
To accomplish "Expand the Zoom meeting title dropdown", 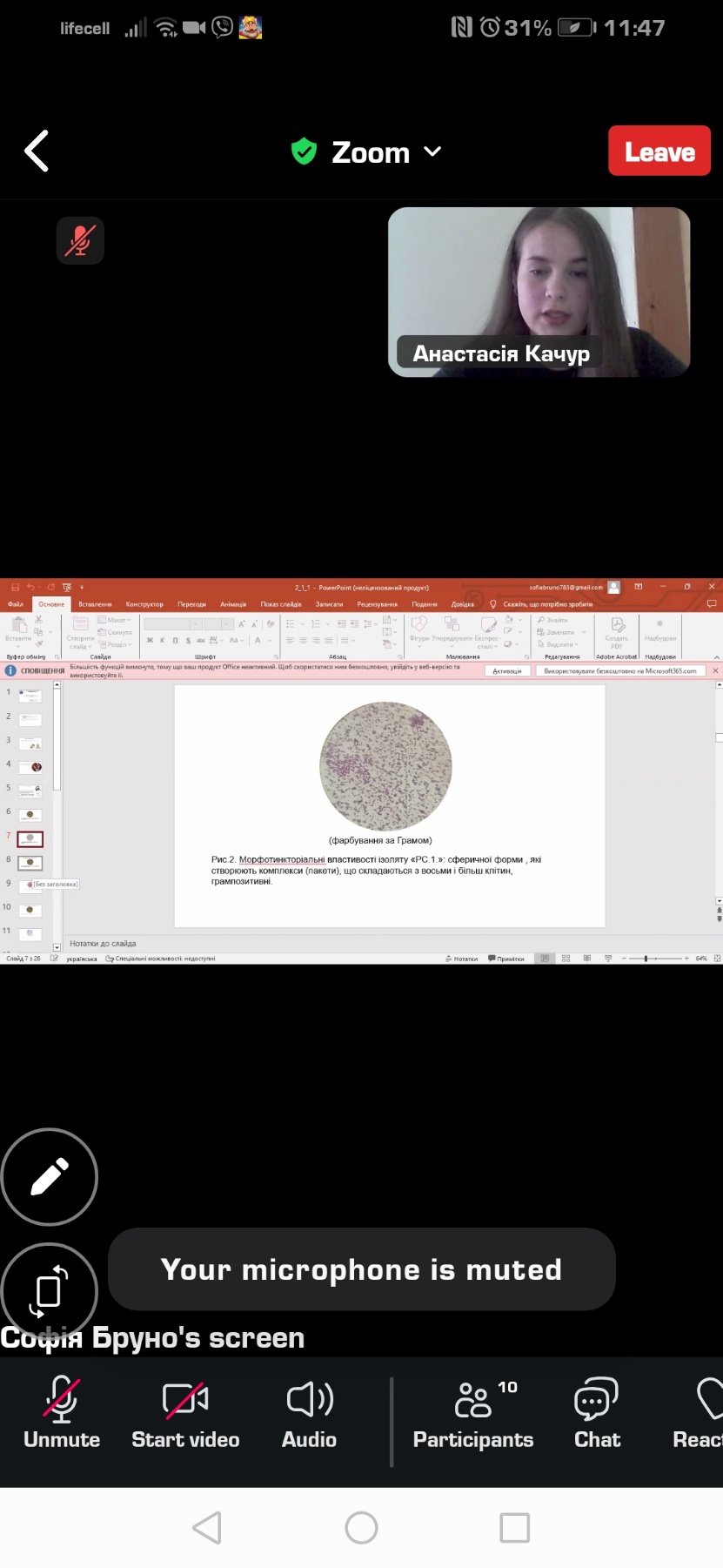I will click(432, 151).
